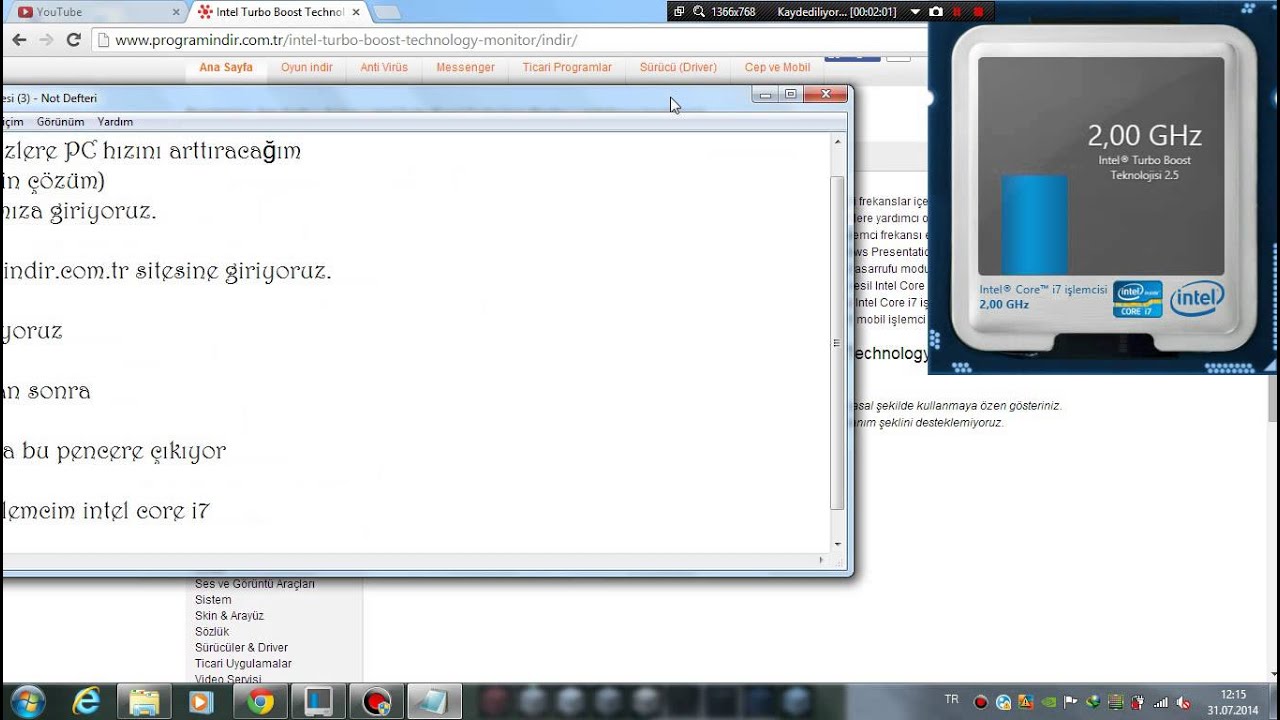Close the YouTube tab
This screenshot has width=1280, height=720.
(176, 12)
